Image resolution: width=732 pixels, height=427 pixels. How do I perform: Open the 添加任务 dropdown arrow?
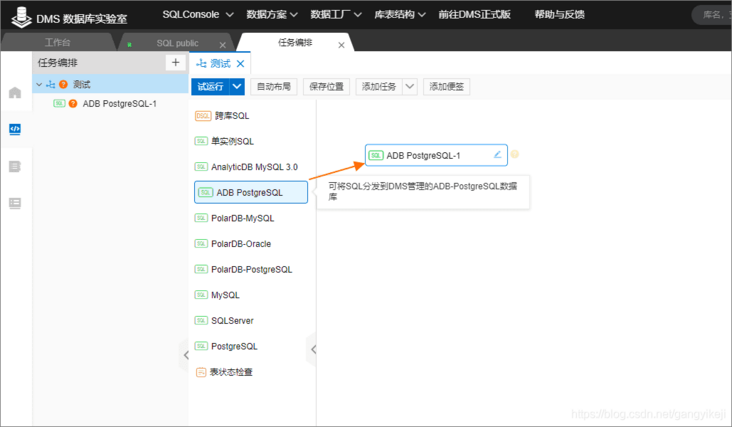(410, 86)
